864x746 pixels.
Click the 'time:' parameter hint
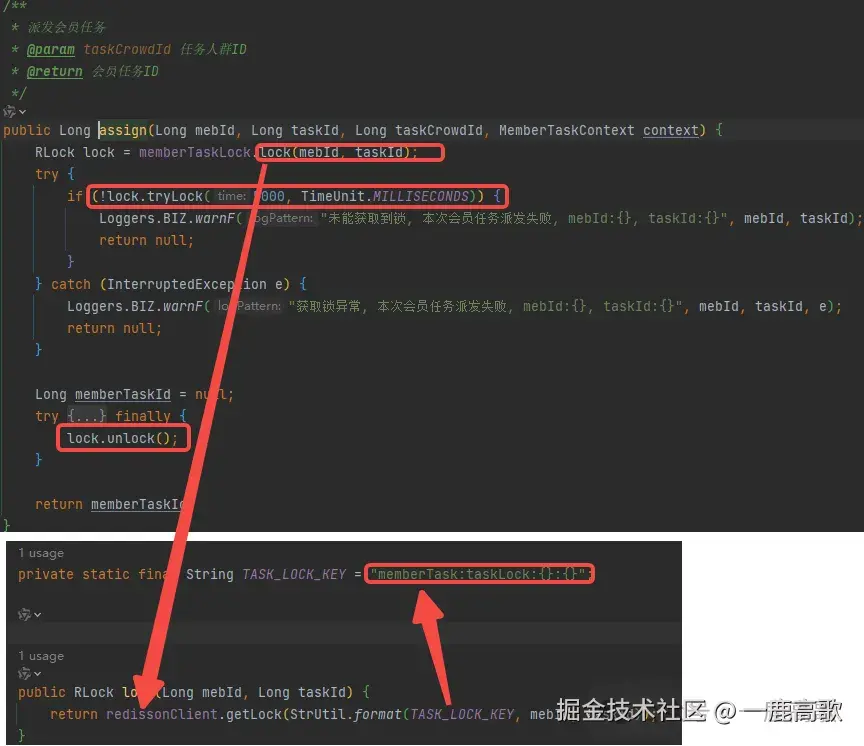coord(231,196)
